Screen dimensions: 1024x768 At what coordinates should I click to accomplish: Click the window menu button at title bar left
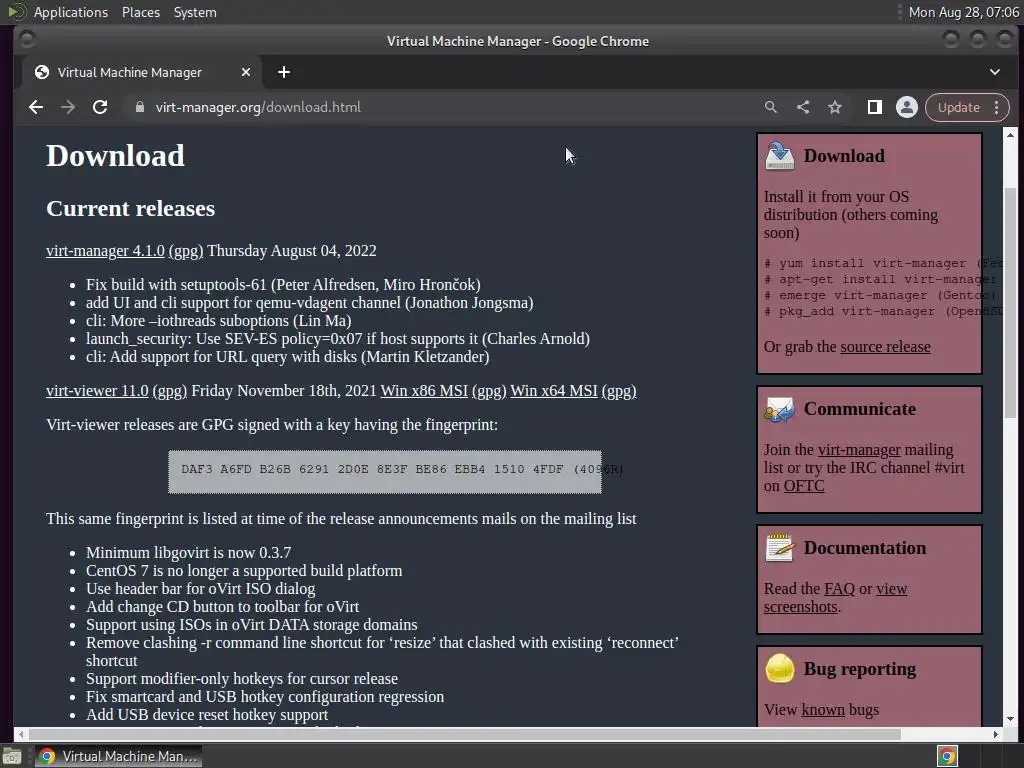pos(27,40)
